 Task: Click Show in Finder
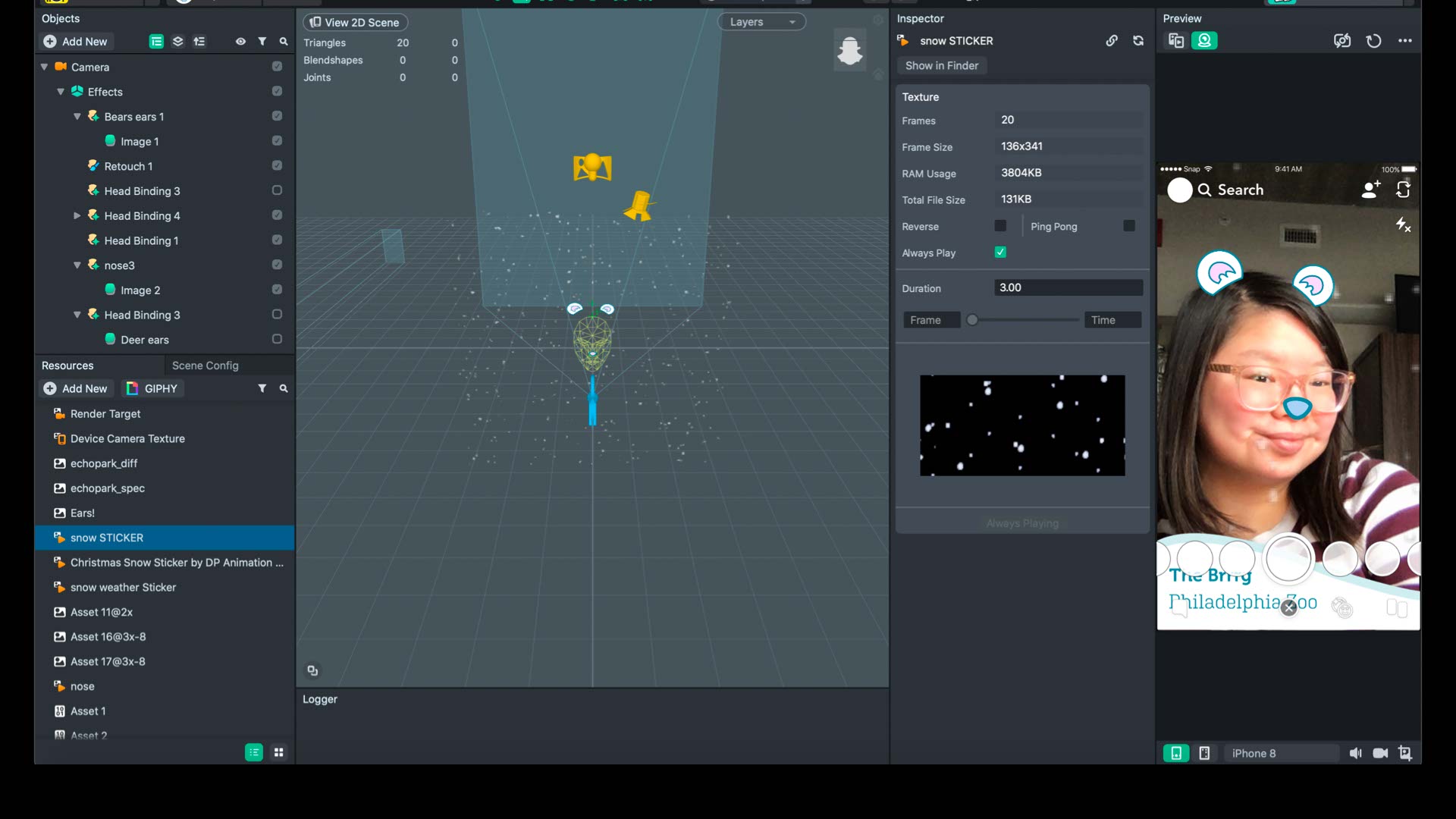[942, 66]
